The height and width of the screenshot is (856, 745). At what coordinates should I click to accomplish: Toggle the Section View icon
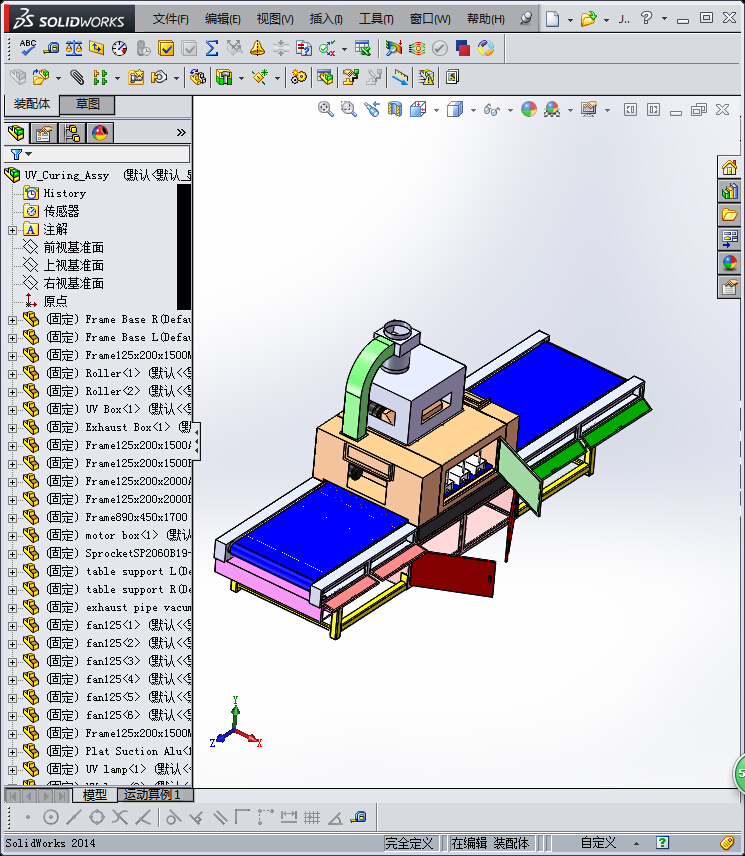click(395, 109)
